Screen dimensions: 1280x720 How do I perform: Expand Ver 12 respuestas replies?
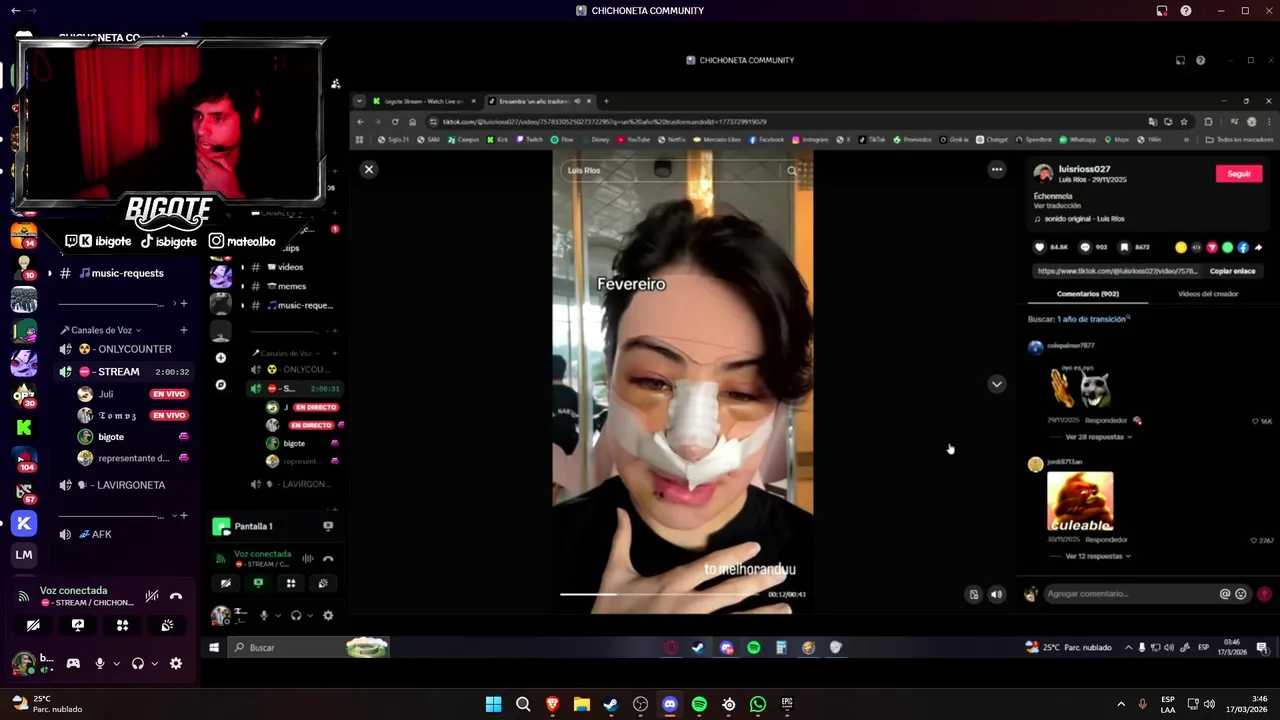[x=1098, y=556]
